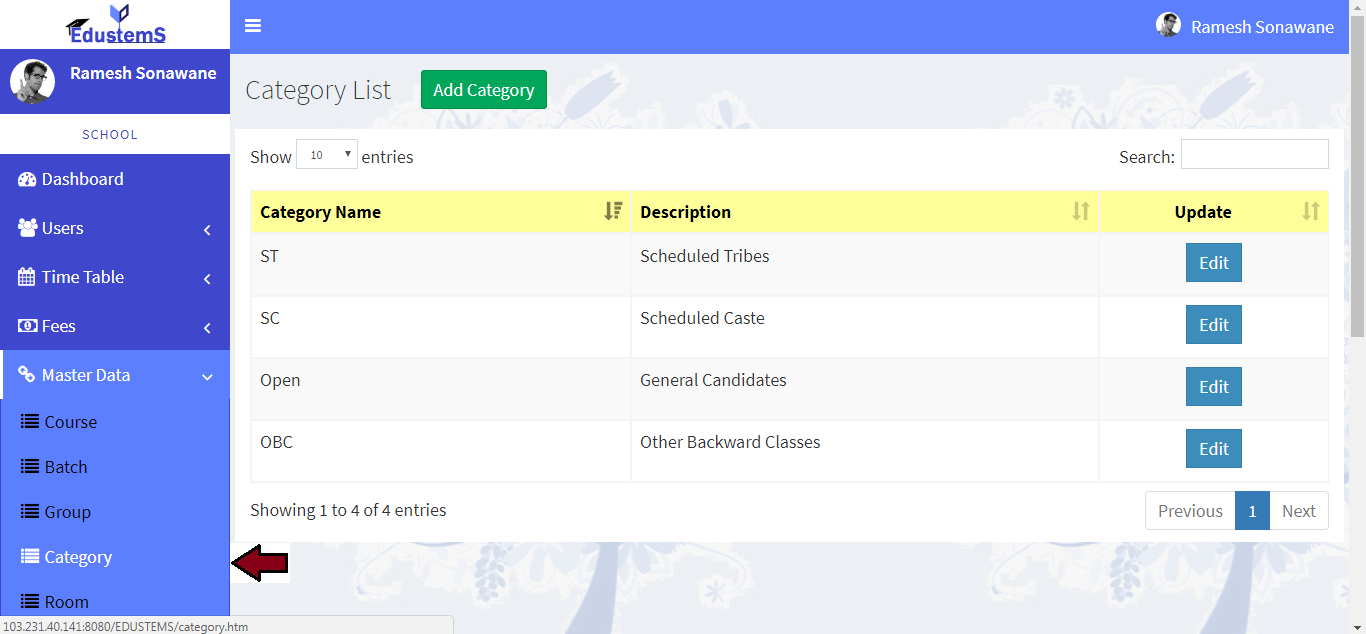The image size is (1366, 634).
Task: Click the Dashboard gauge icon in sidebar
Action: [x=27, y=179]
